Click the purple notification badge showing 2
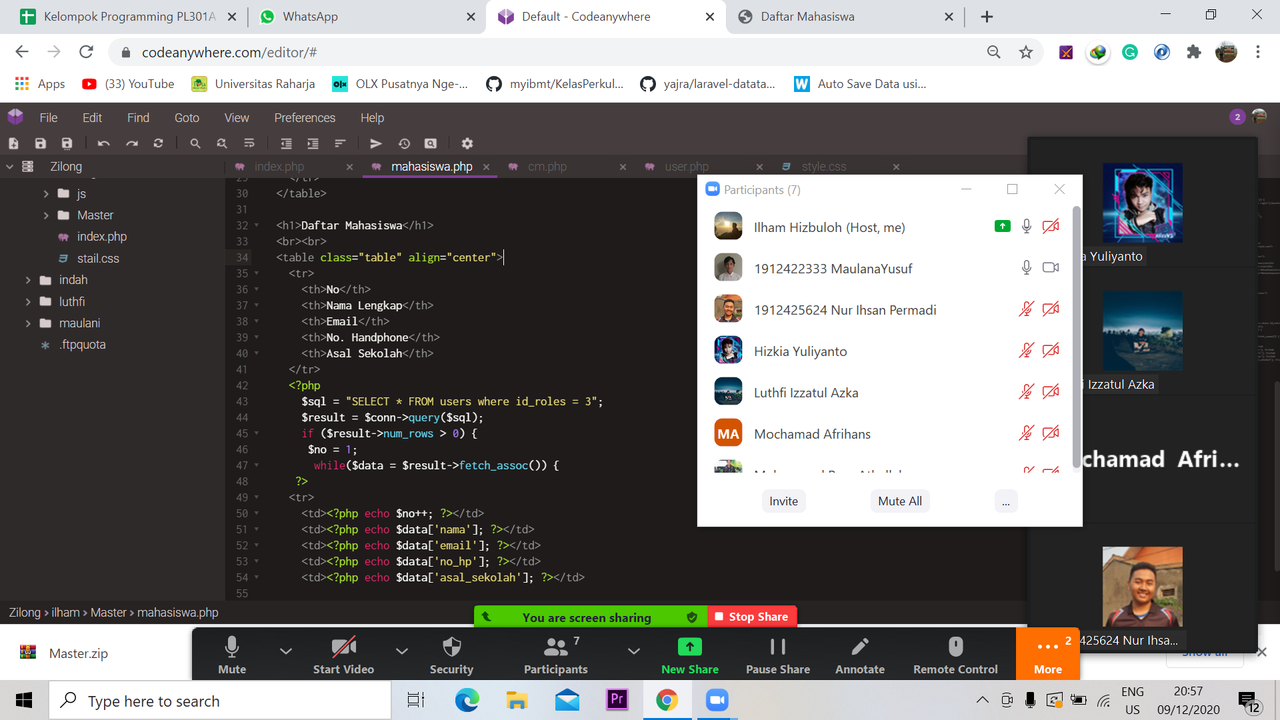This screenshot has width=1280, height=720. pos(1237,117)
